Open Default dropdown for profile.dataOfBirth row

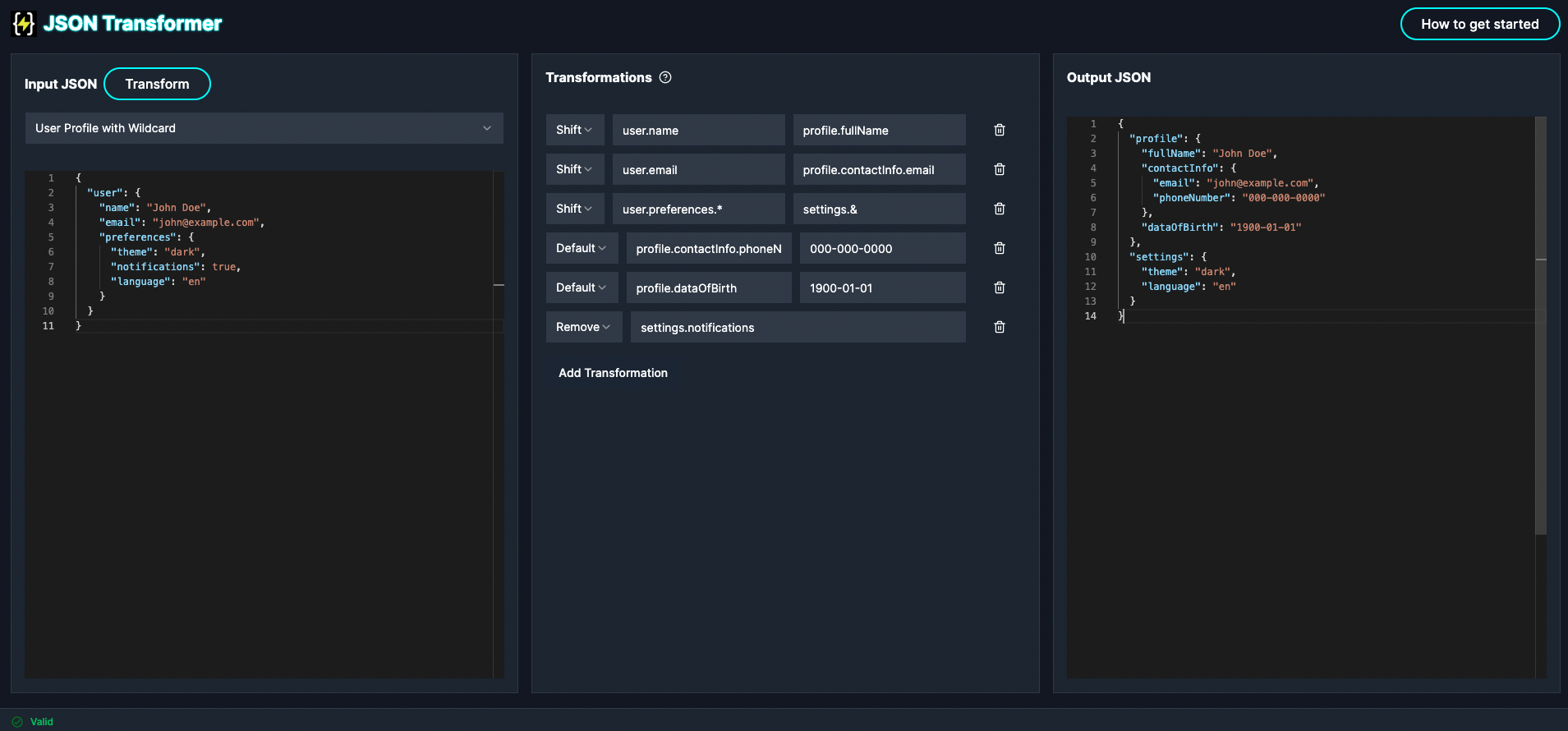tap(582, 287)
